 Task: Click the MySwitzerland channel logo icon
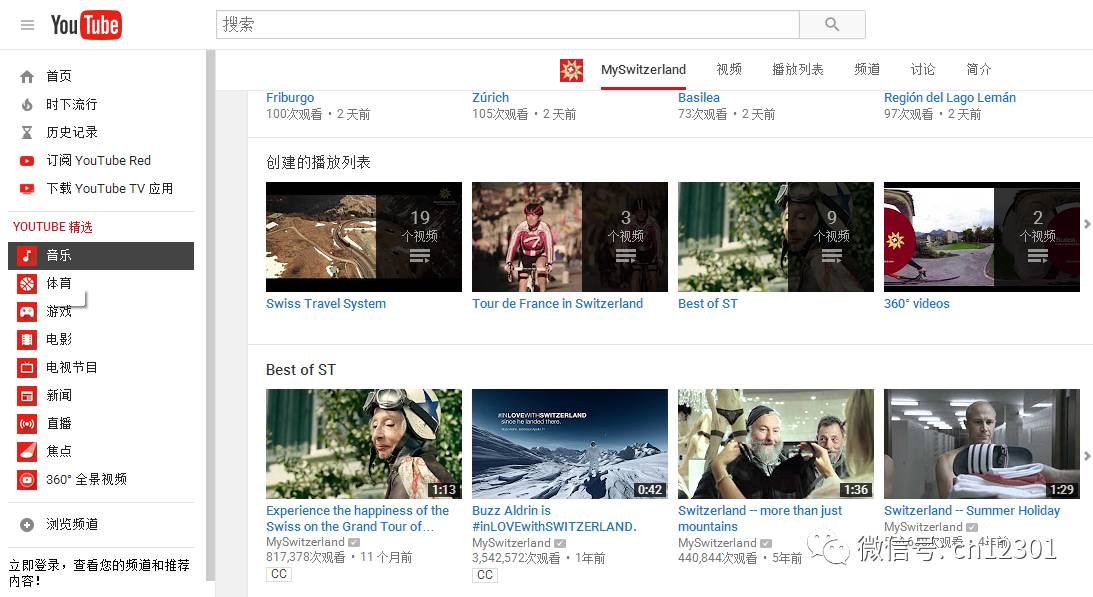click(x=571, y=70)
